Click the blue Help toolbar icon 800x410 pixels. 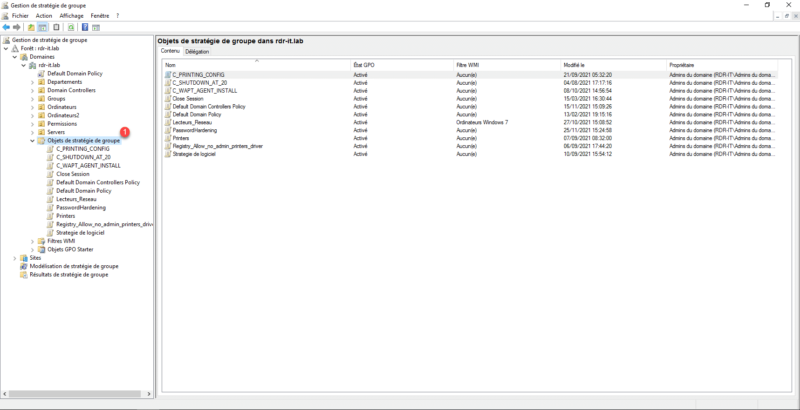84,27
